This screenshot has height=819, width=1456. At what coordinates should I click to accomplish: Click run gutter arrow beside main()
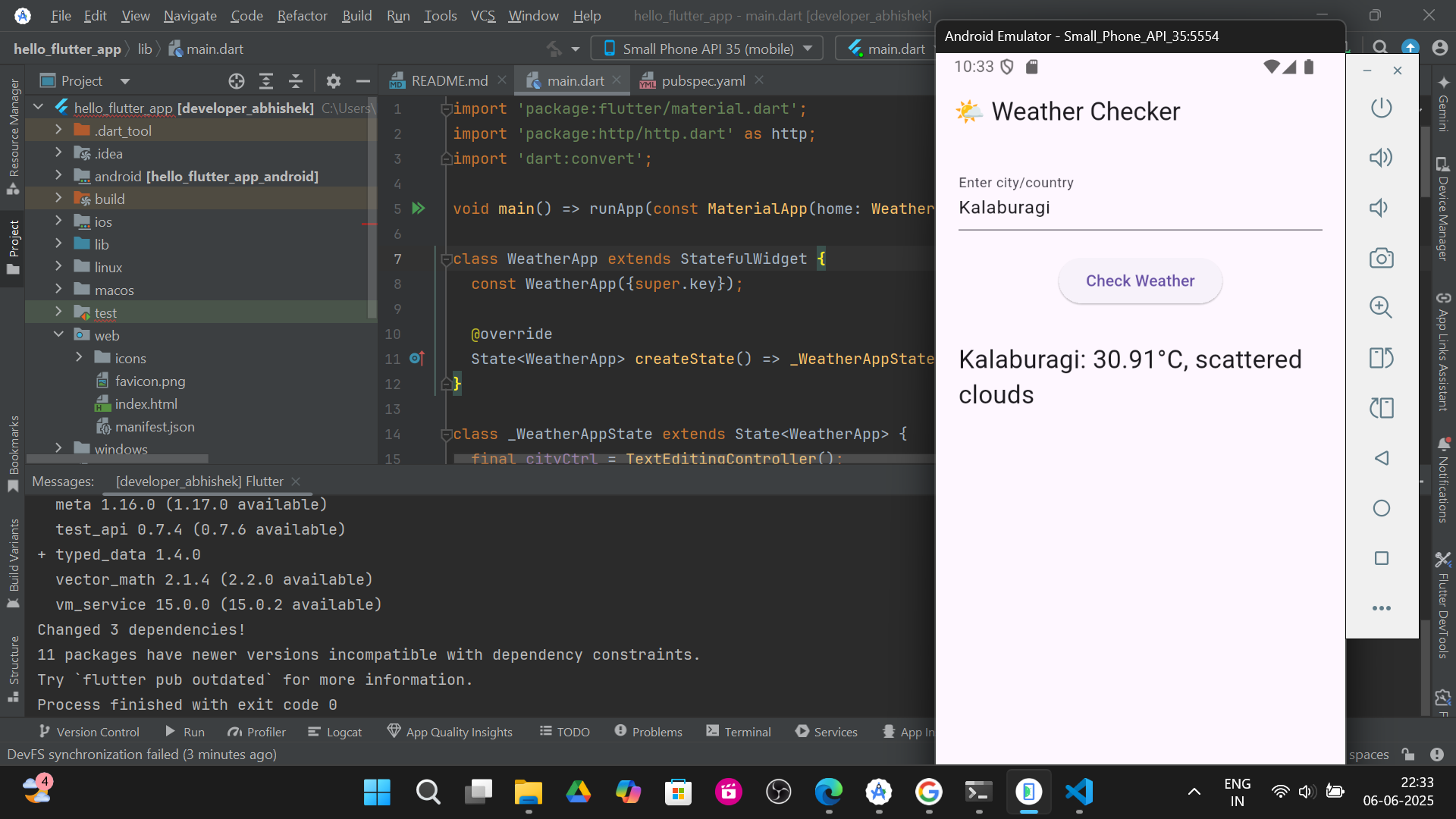click(x=418, y=209)
